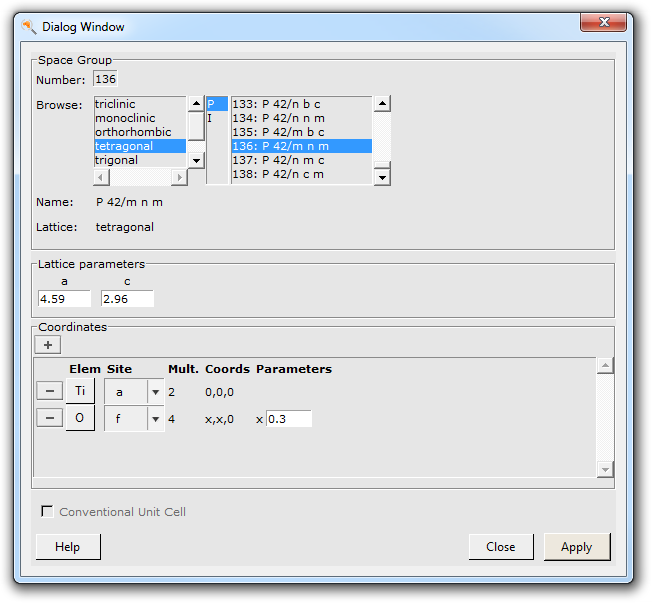Edit the space group Number field
Screen dimensions: 652x603
click(x=105, y=79)
